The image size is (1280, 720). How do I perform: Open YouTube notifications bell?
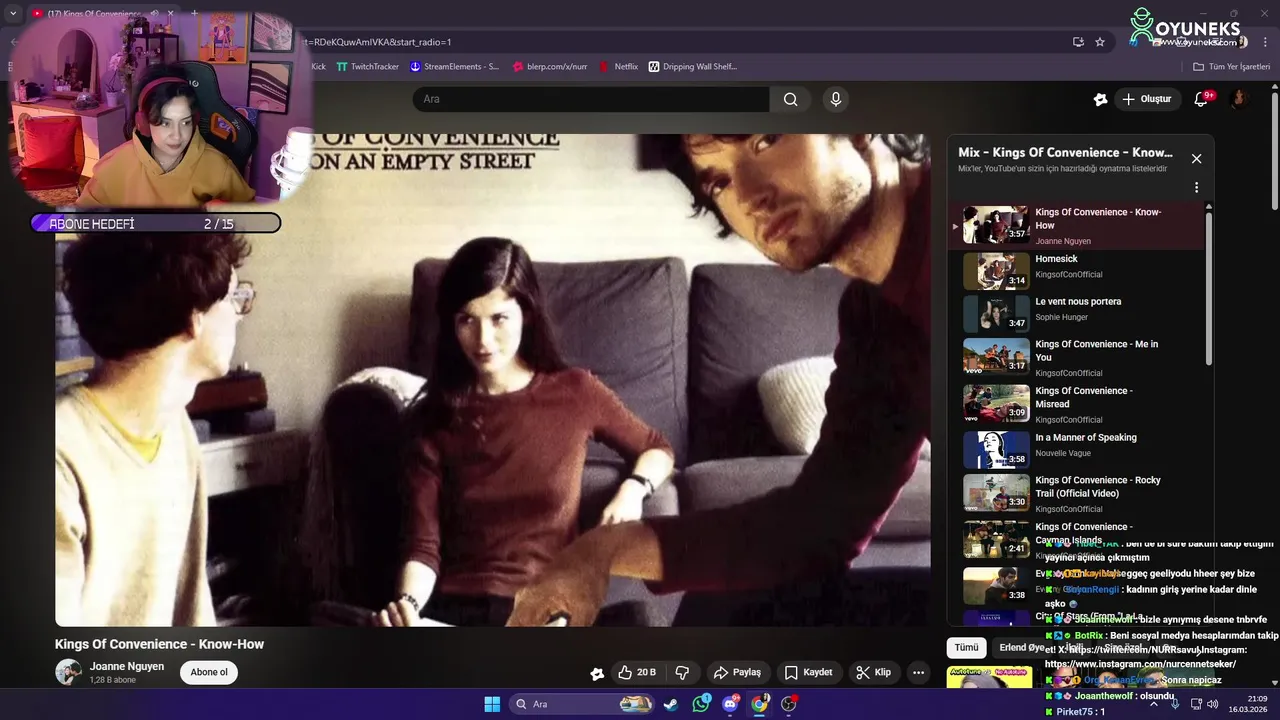point(1202,99)
